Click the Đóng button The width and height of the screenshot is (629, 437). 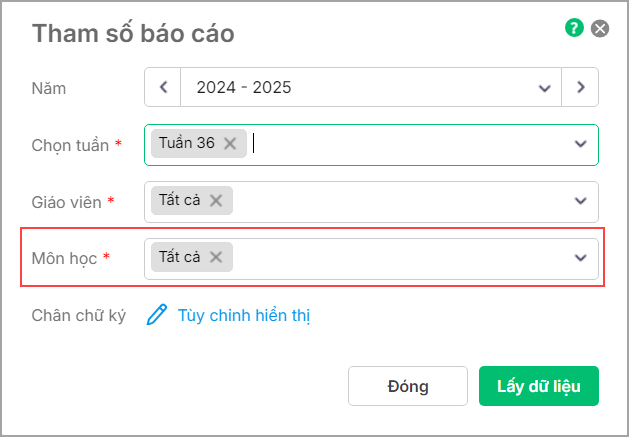(408, 386)
